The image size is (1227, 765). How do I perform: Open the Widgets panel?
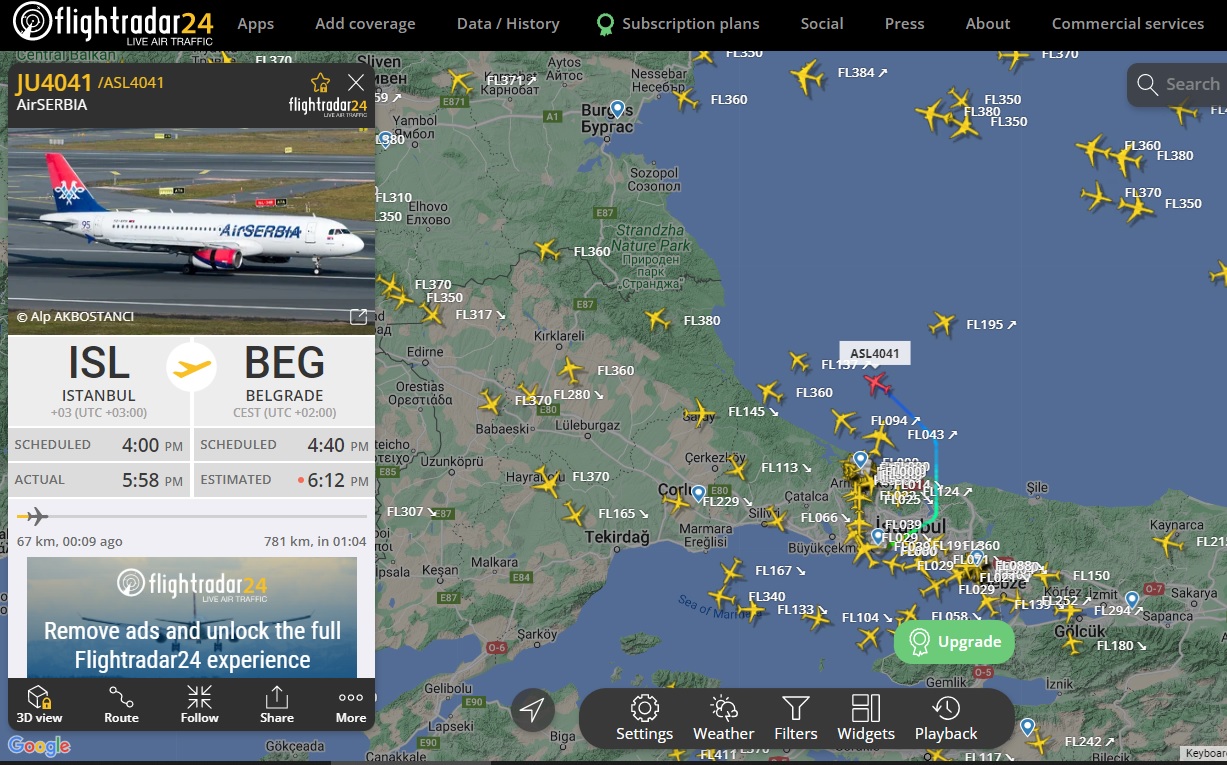(x=866, y=719)
